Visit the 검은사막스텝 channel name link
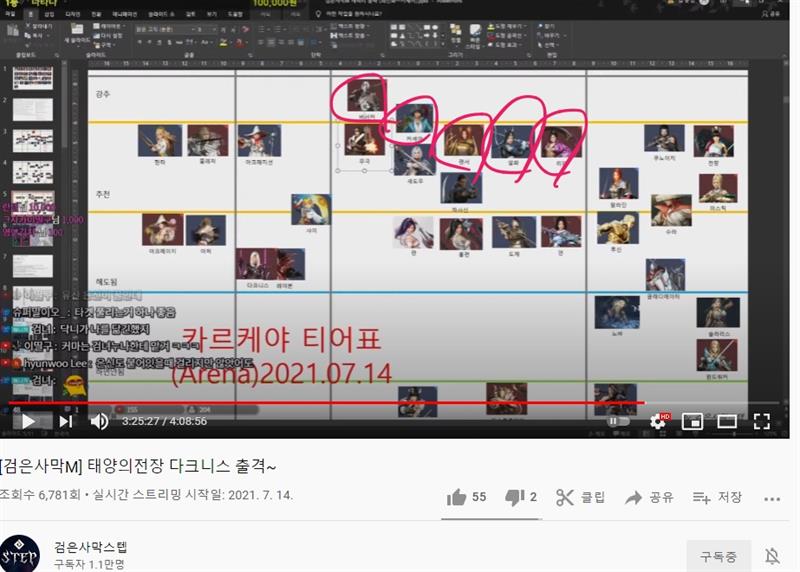 click(x=90, y=548)
